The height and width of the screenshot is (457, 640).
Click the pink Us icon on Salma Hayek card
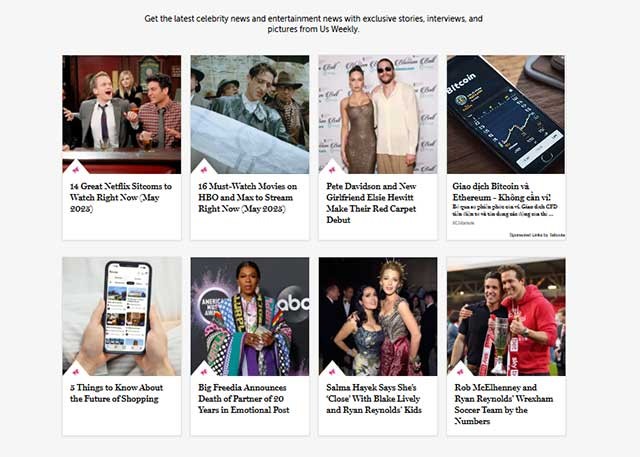click(x=332, y=372)
